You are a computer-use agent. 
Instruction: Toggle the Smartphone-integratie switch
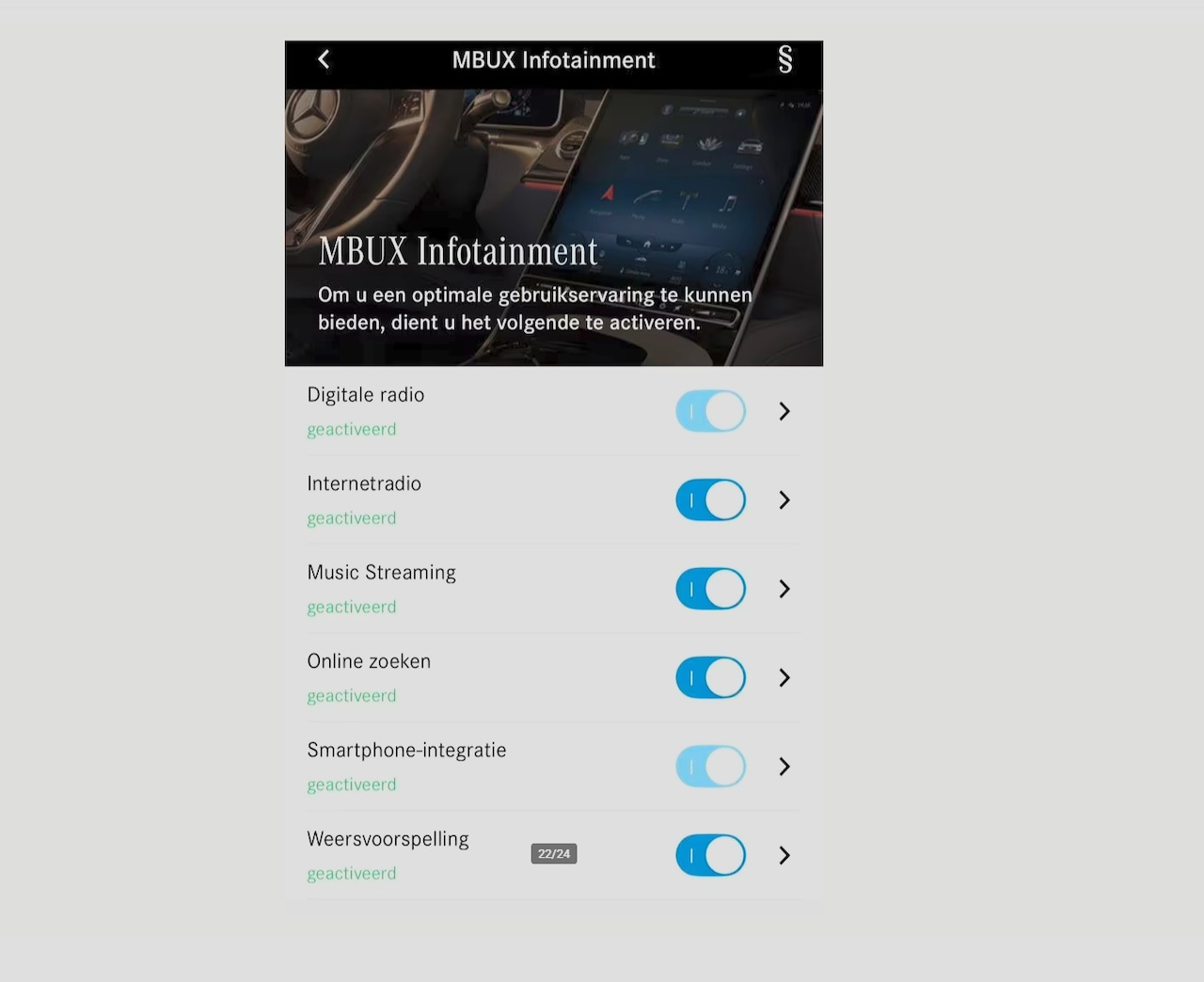click(711, 767)
